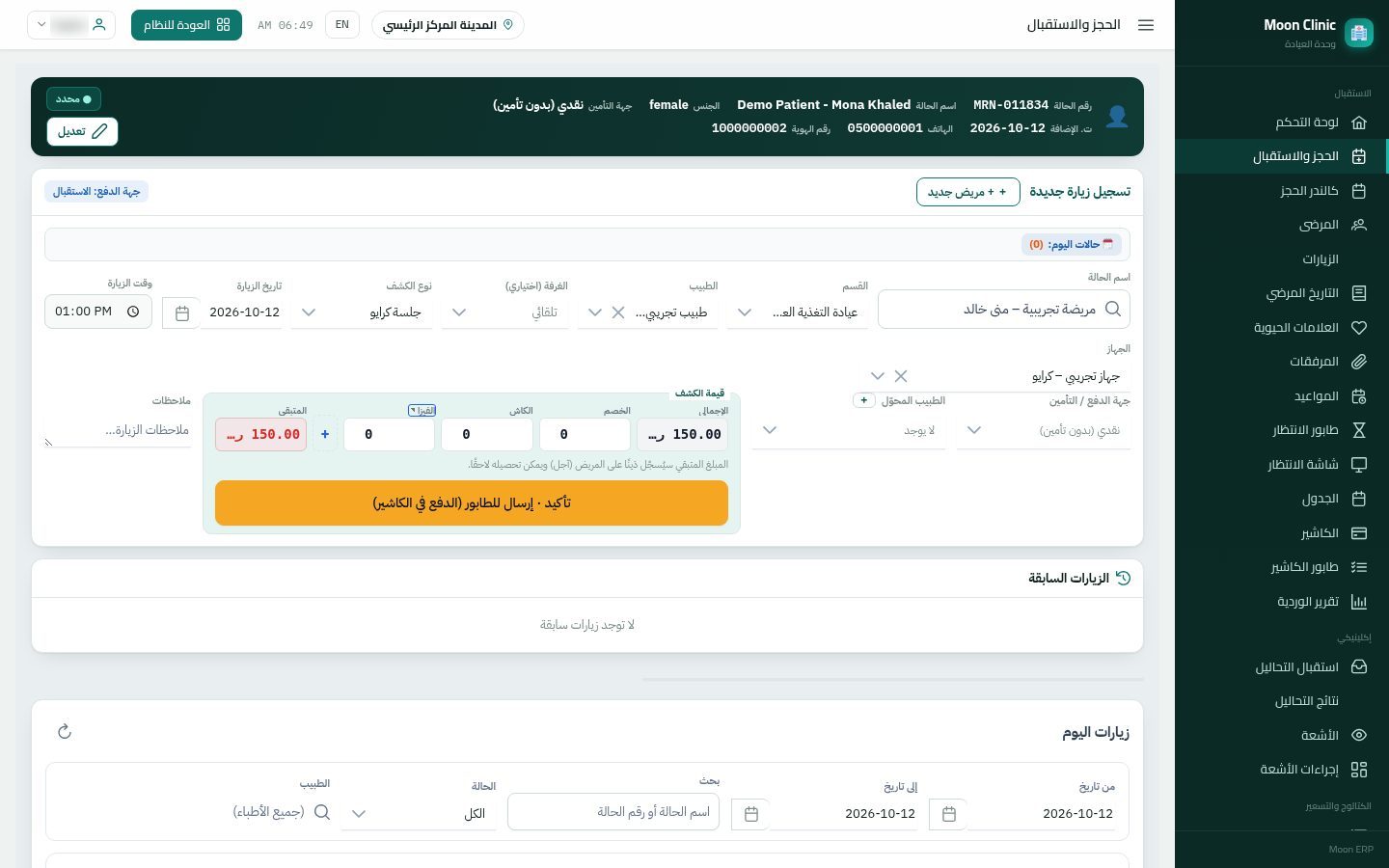Click the search icon in the الطبيب filter
Screen dimensions: 1389x868
[x=322, y=812]
